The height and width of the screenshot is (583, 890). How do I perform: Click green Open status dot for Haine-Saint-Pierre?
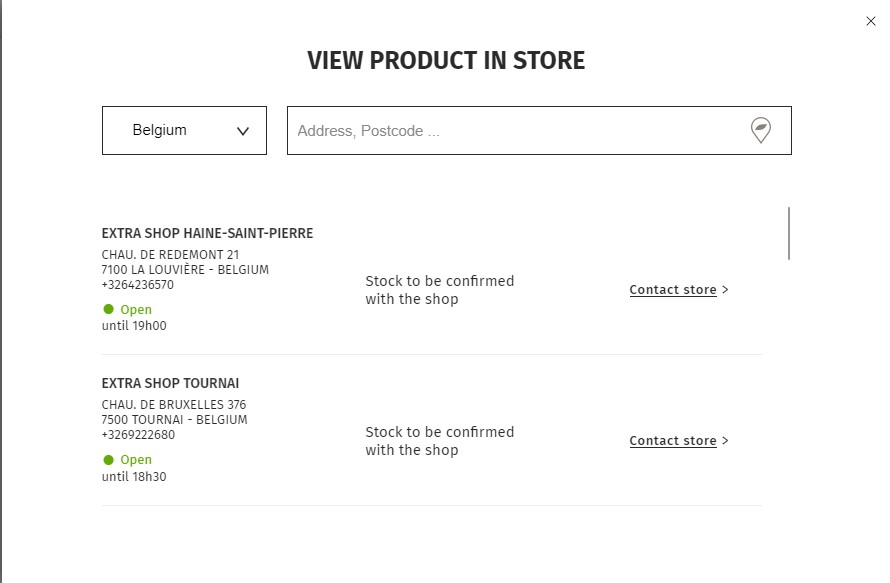(x=108, y=309)
